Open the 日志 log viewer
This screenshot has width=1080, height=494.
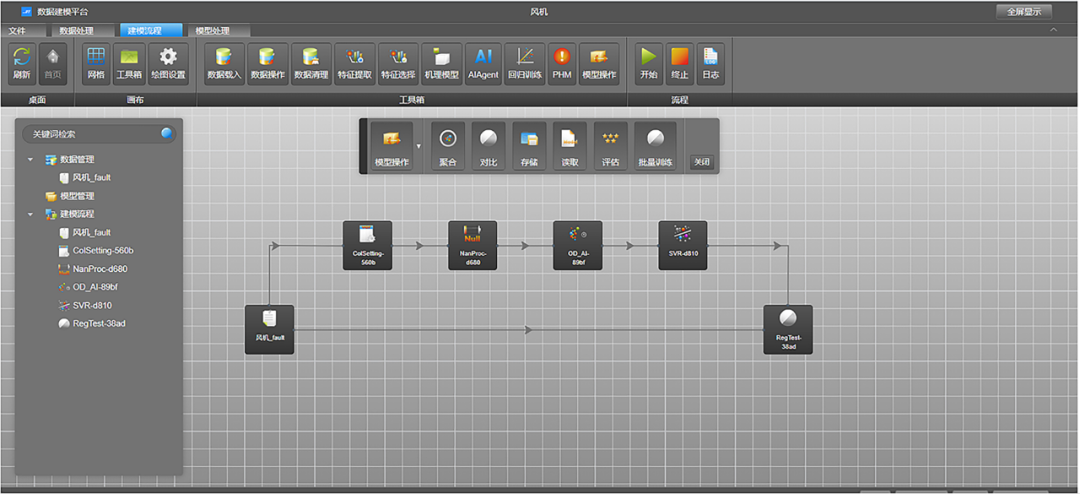pos(711,64)
